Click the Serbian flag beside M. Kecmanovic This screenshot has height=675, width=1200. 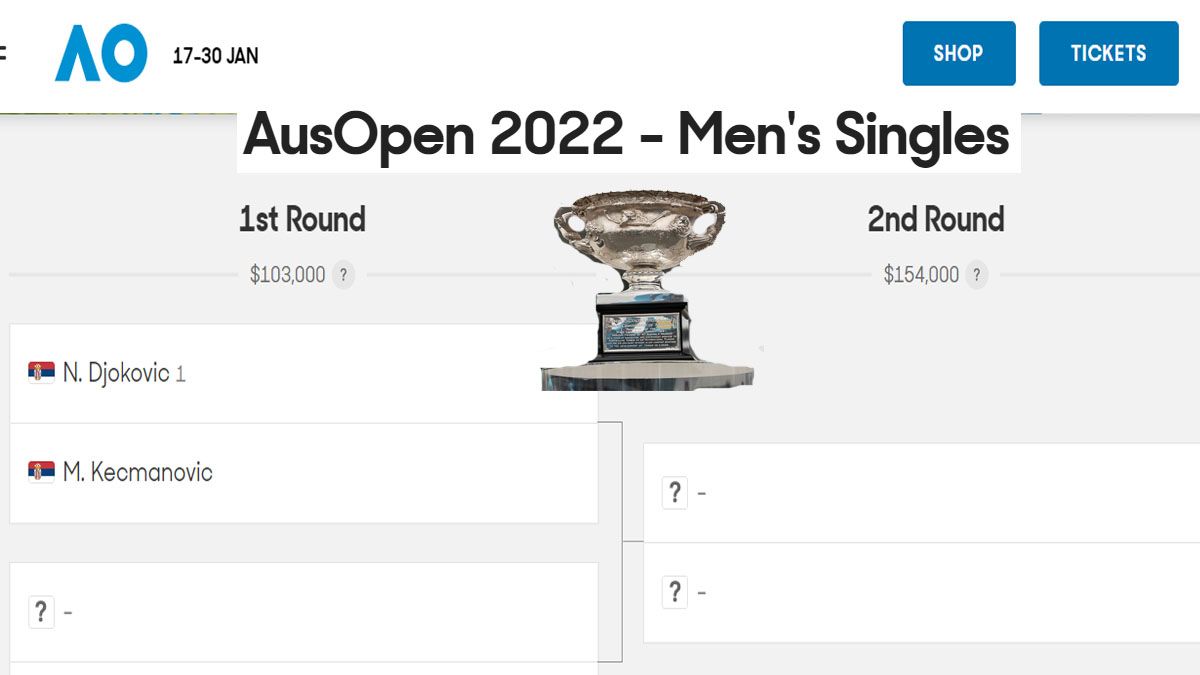[41, 473]
